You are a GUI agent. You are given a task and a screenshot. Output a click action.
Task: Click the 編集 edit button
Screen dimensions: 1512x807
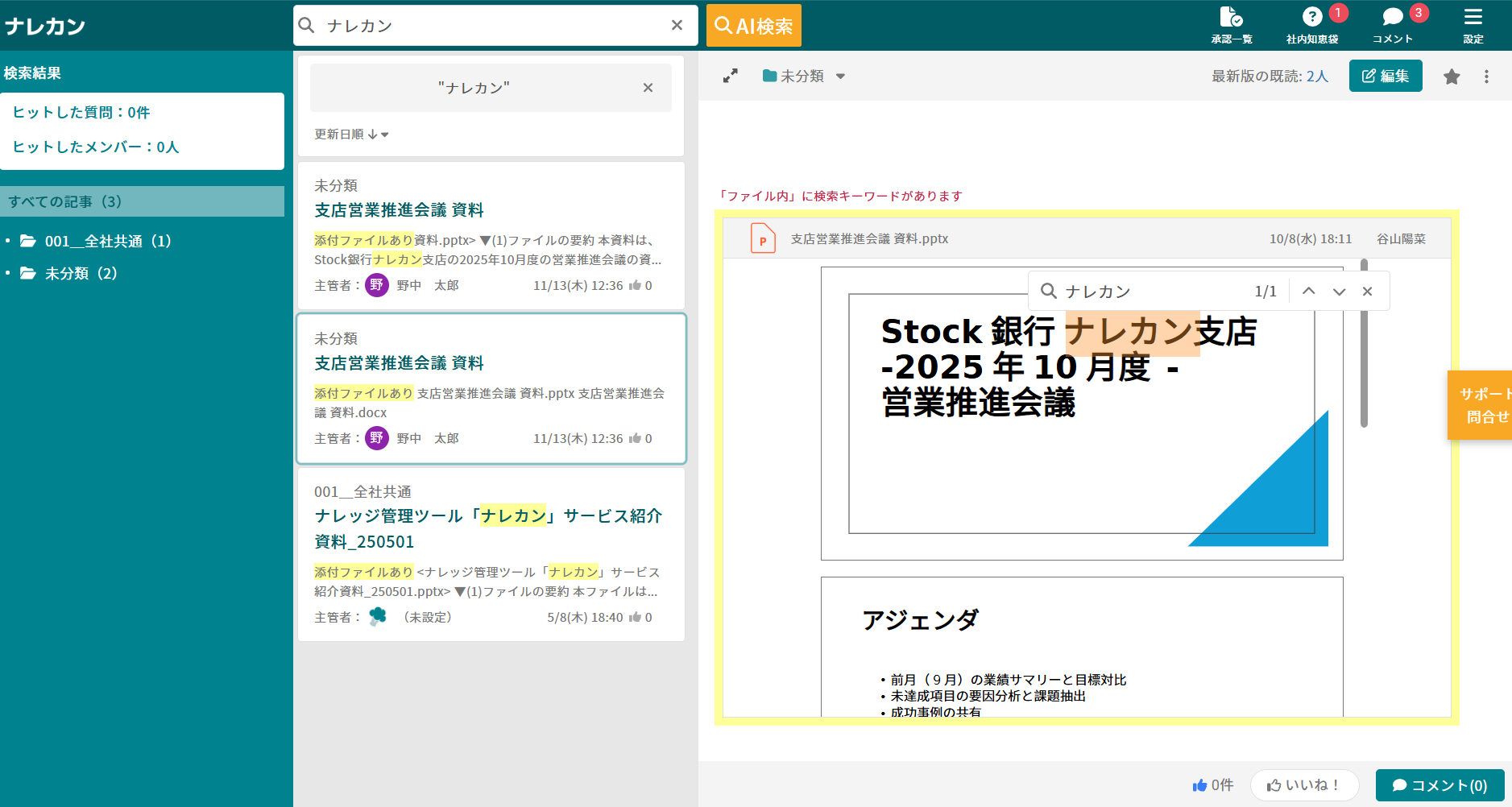1385,76
